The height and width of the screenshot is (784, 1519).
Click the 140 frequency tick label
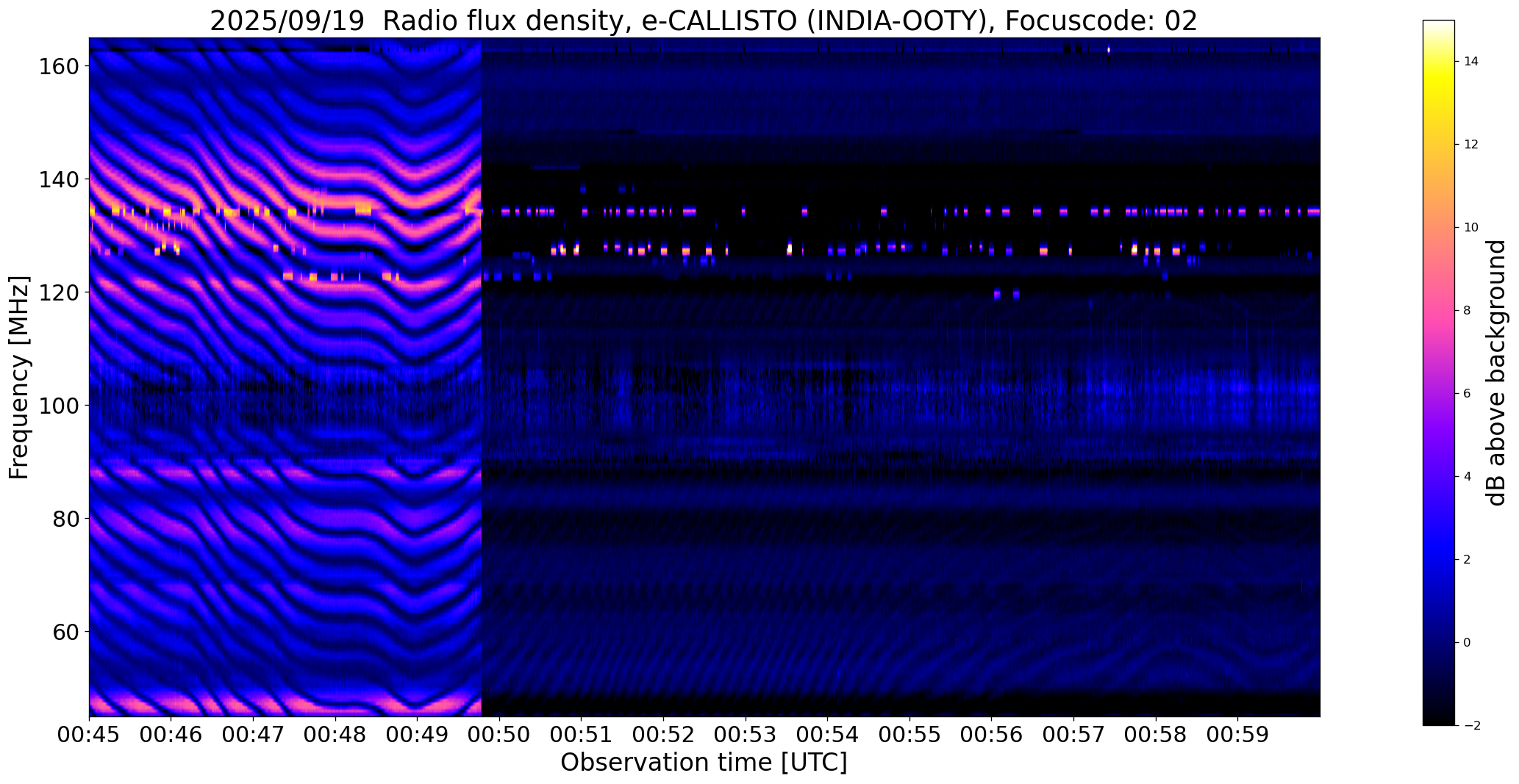(58, 179)
